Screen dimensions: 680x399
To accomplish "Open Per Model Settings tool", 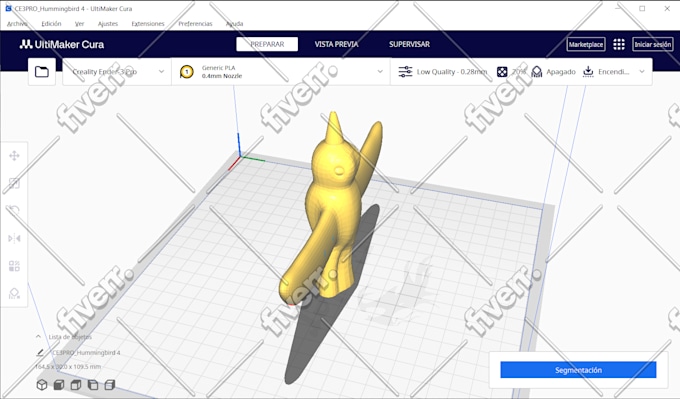I will pyautogui.click(x=14, y=266).
